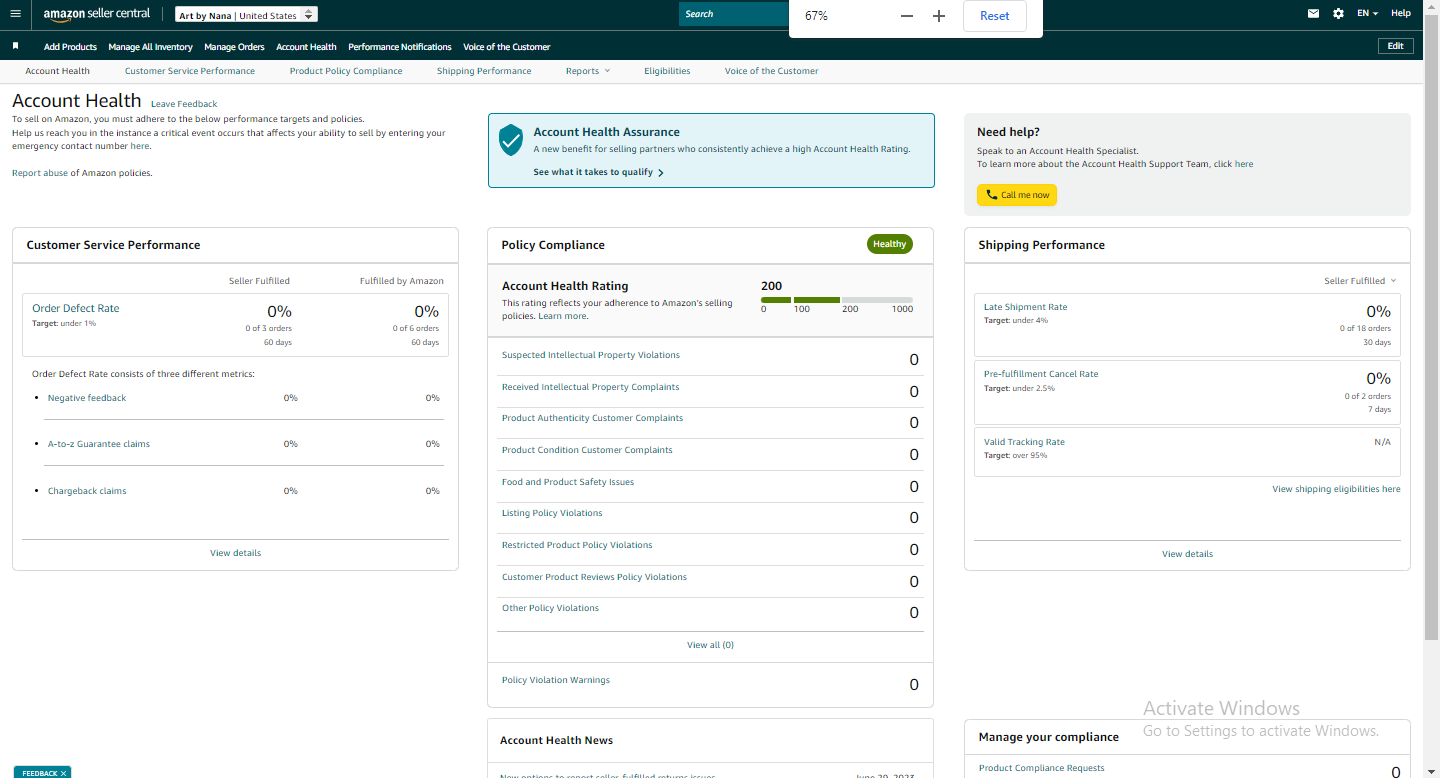Expand the Reports dropdown tab
Viewport: 1440px width, 778px height.
coord(587,71)
